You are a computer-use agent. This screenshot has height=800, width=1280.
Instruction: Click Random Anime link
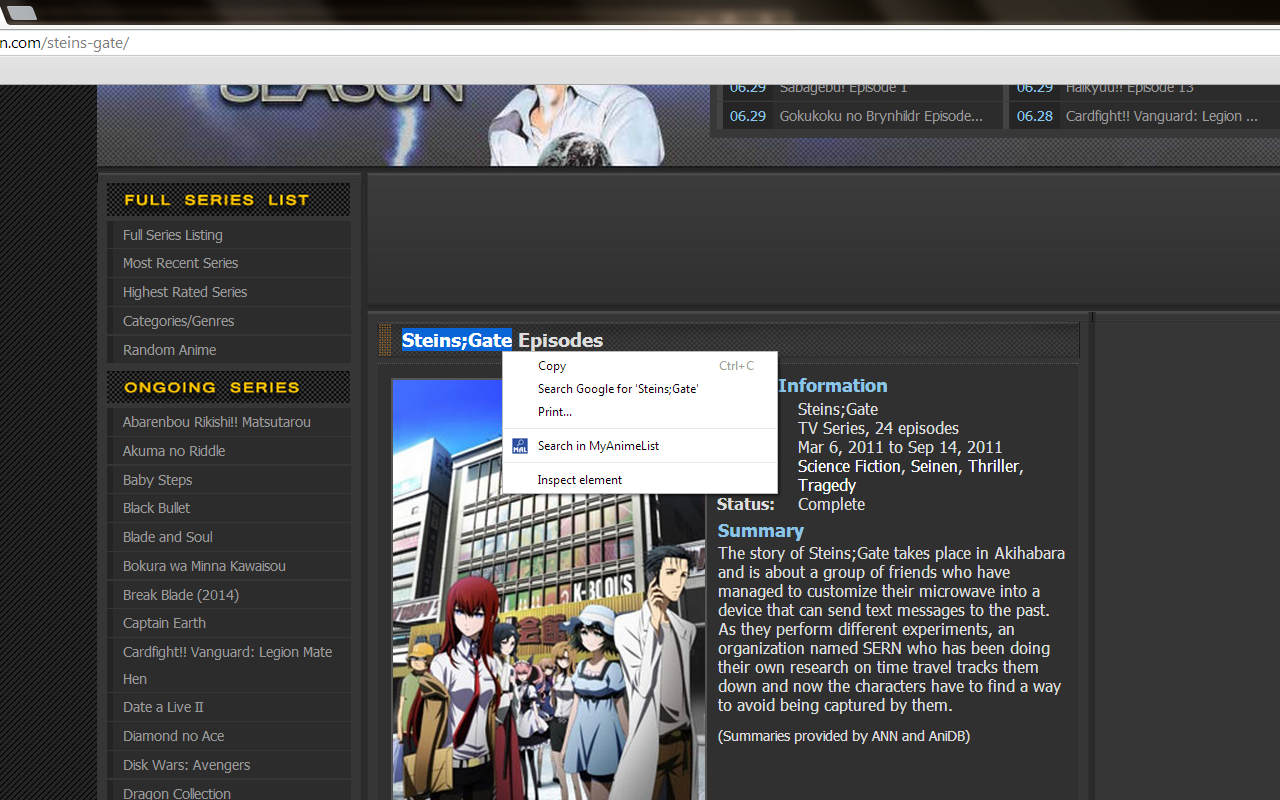point(170,350)
